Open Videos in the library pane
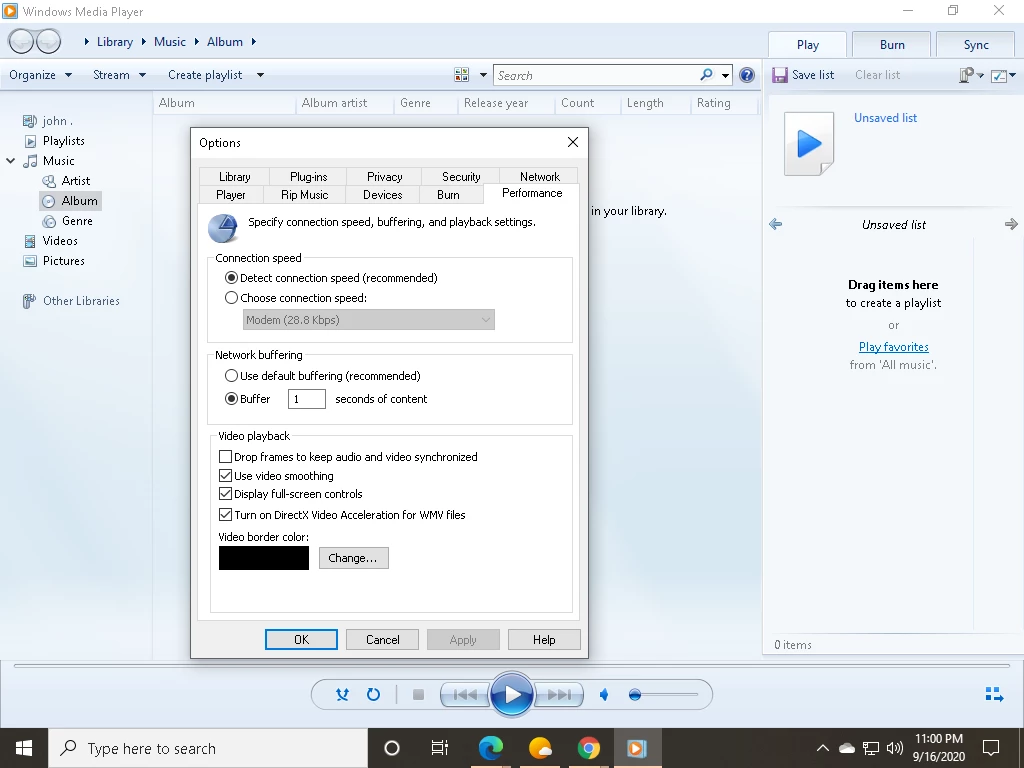This screenshot has width=1024, height=768. (x=60, y=241)
